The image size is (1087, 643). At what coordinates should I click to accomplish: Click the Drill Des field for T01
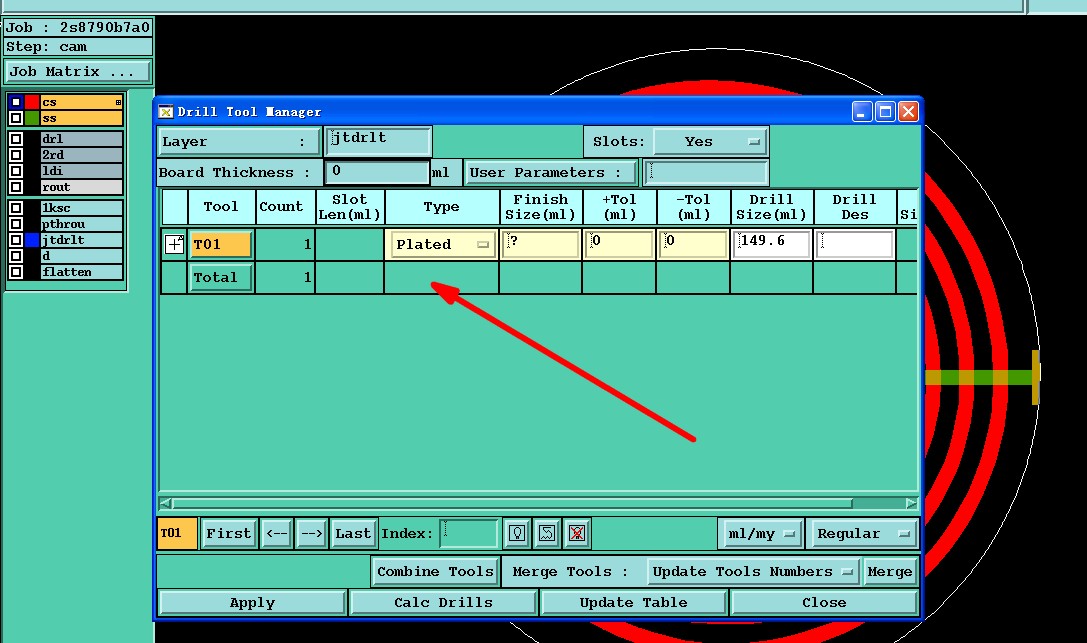(x=854, y=244)
